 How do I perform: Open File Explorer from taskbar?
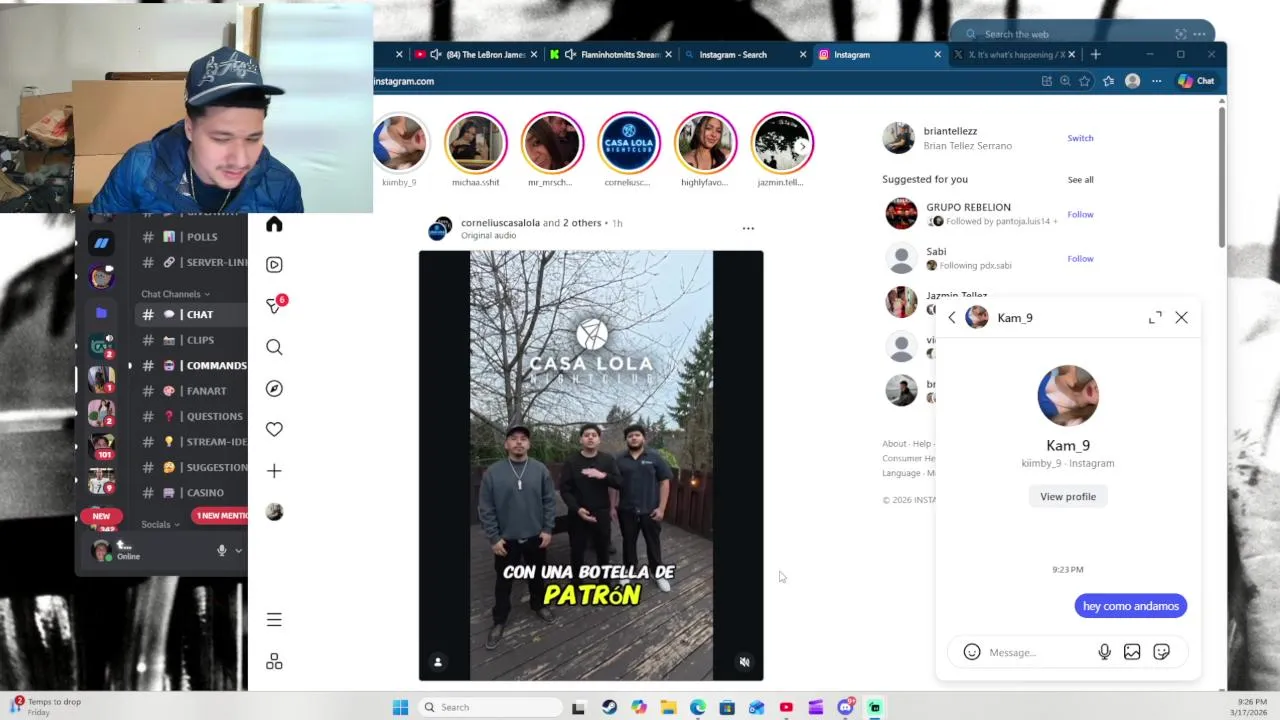pyautogui.click(x=668, y=707)
